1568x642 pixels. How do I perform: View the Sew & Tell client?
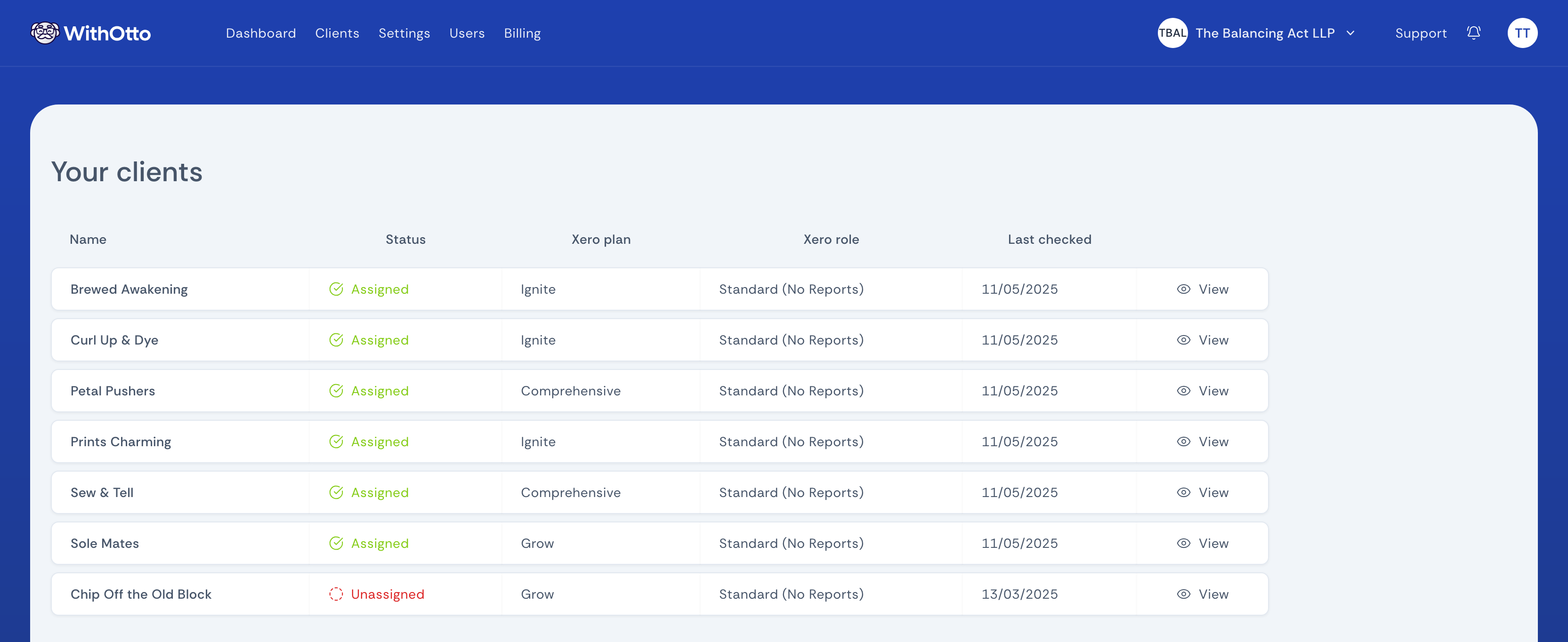[x=1202, y=492]
